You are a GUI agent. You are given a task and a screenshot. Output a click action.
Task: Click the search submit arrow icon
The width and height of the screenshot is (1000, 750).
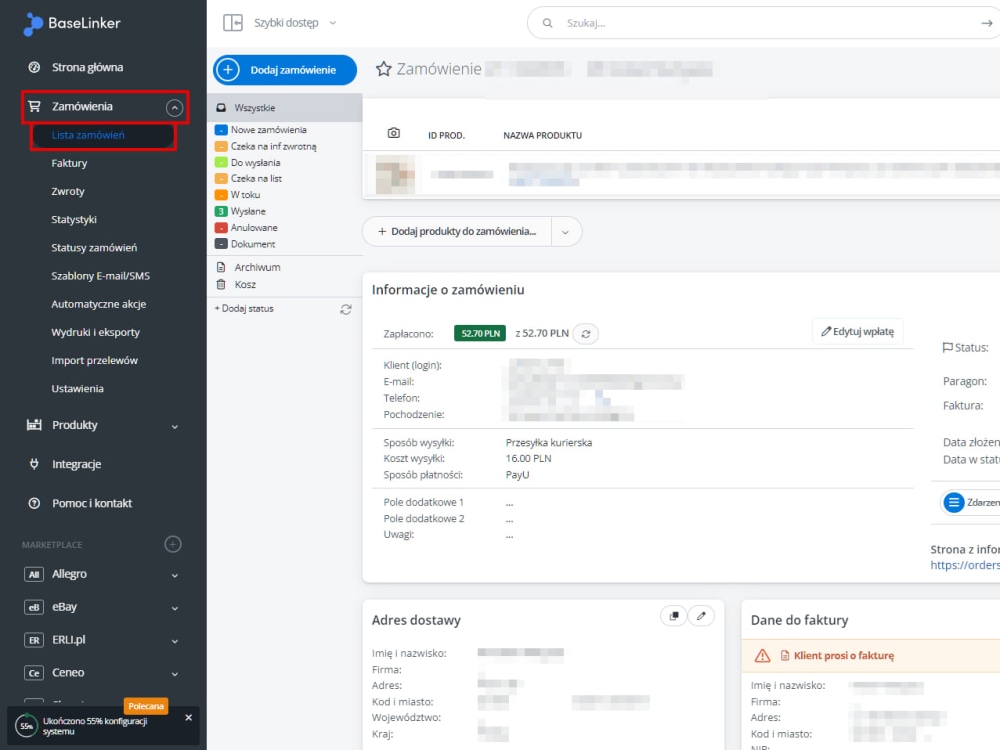tap(986, 23)
